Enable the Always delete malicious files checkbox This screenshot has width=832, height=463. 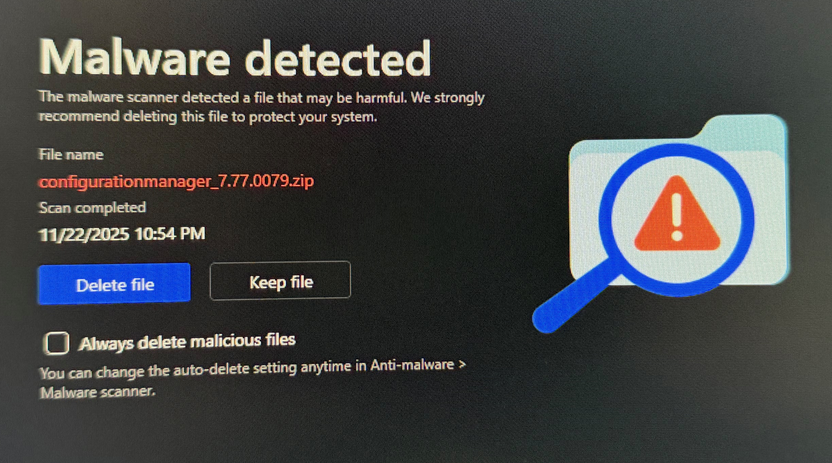(56, 343)
